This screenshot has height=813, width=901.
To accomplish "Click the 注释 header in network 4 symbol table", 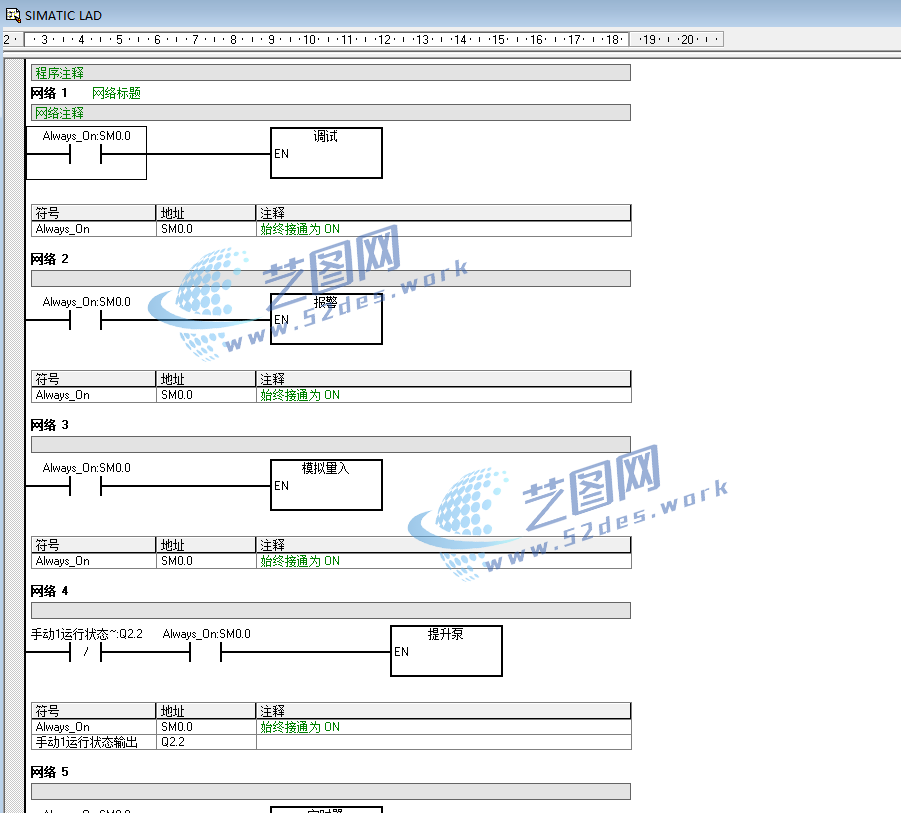I will point(443,711).
